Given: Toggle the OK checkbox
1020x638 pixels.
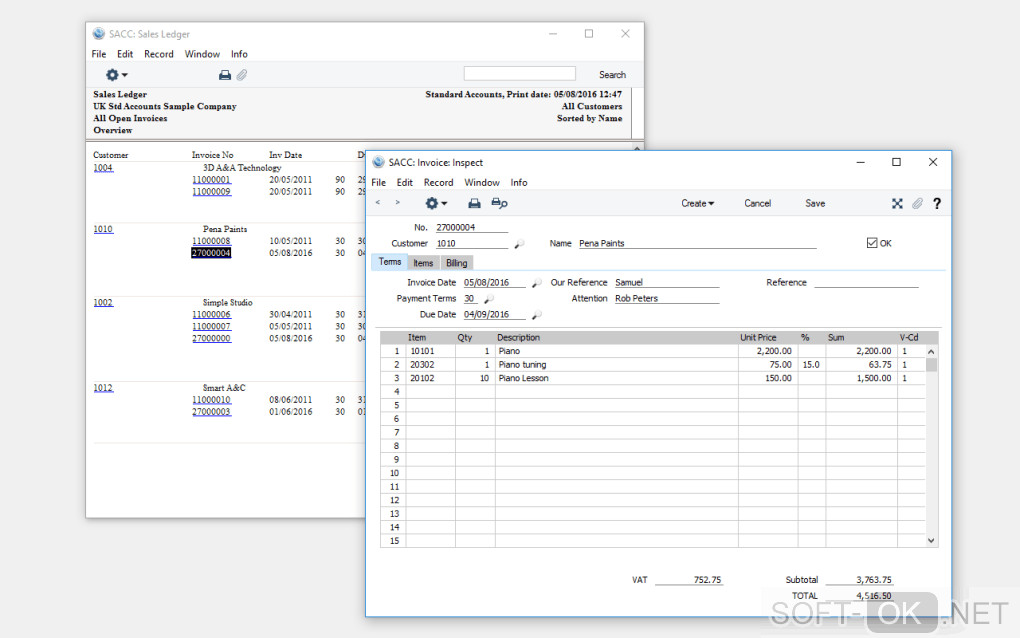Looking at the screenshot, I should tap(872, 243).
